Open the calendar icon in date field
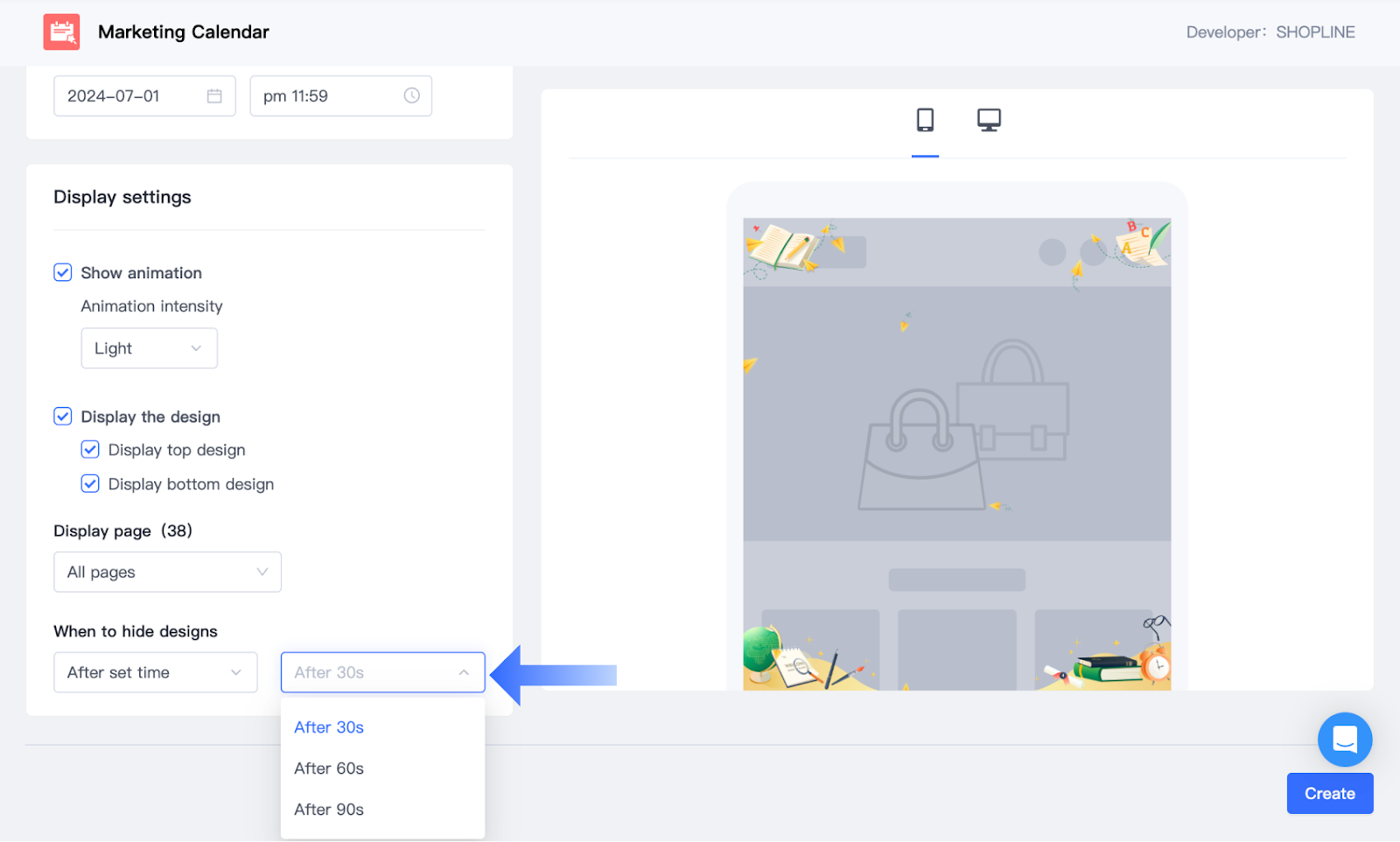 (214, 96)
